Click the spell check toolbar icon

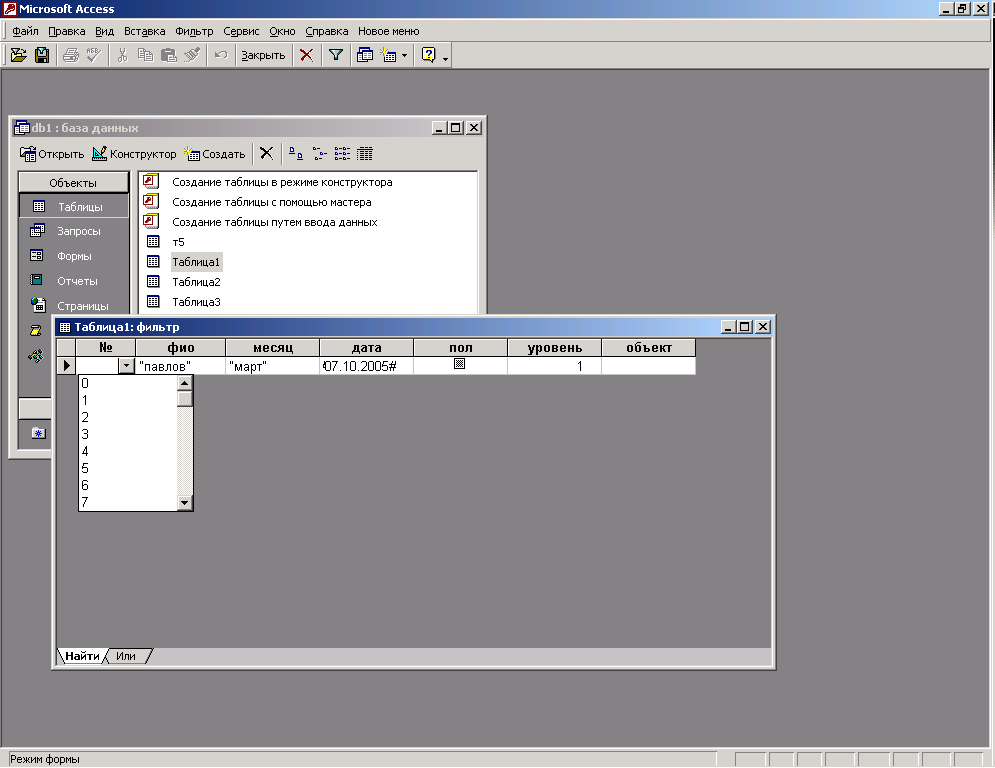pos(94,55)
